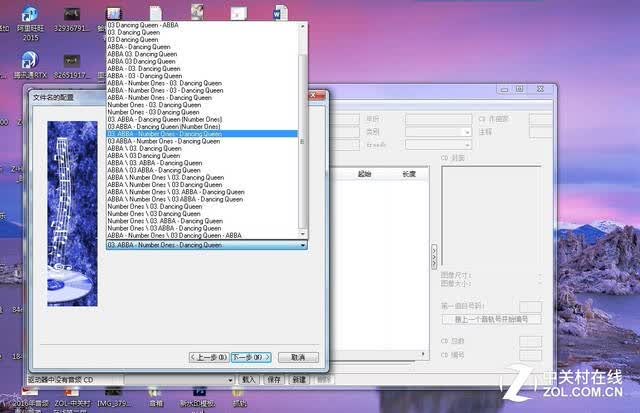Open the 音箱 folder icon on desktop
Image resolution: width=640 pixels, height=413 pixels.
click(x=156, y=396)
